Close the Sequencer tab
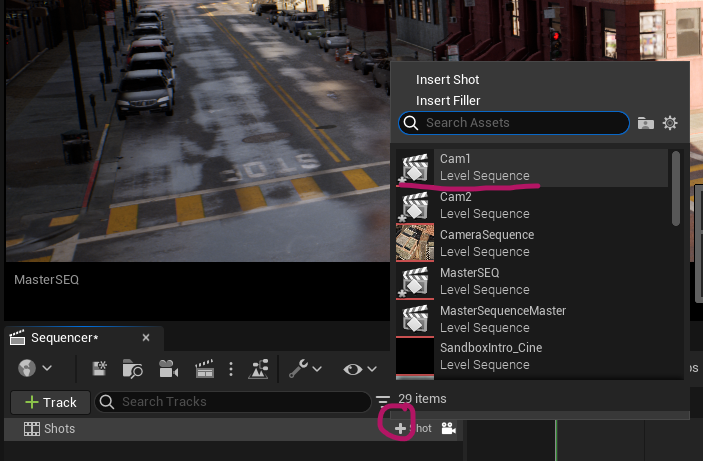The image size is (703, 461). [x=146, y=338]
